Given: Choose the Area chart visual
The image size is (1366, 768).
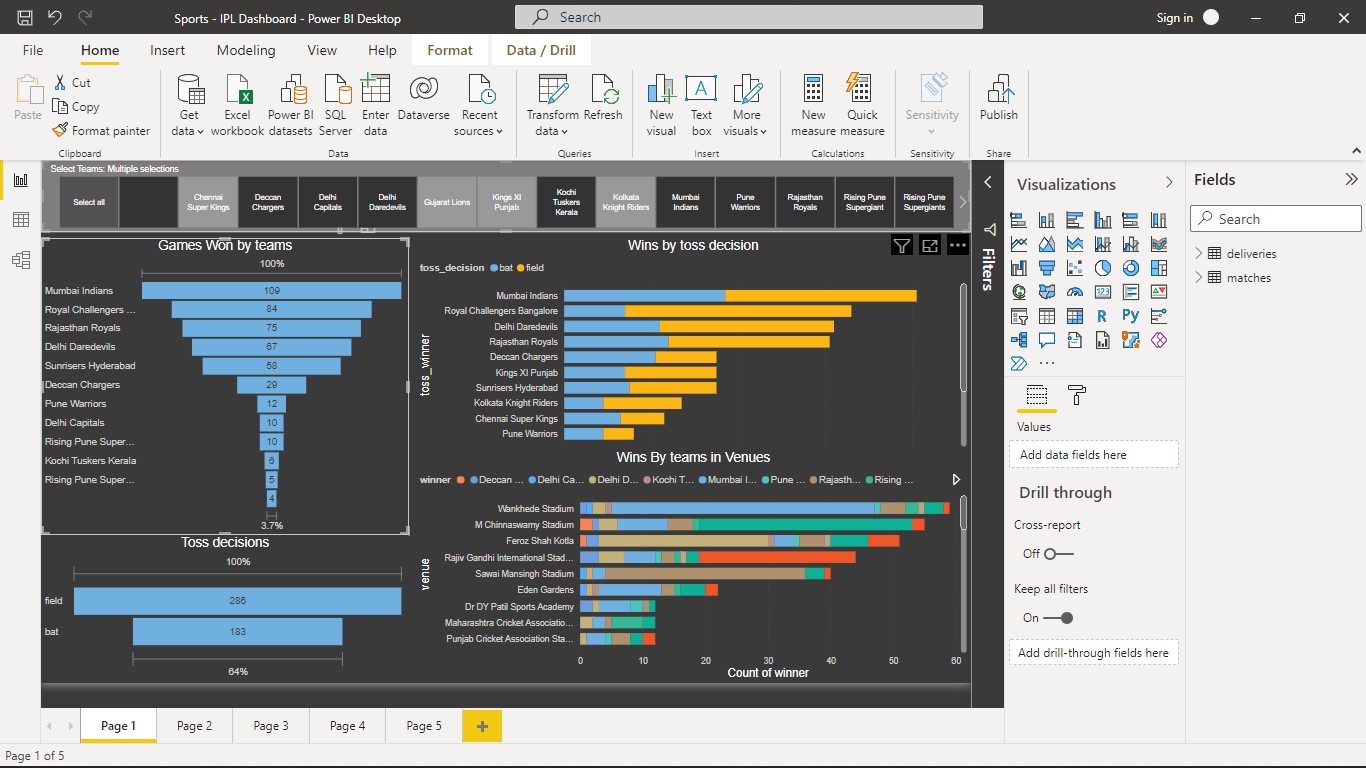Looking at the screenshot, I should tap(1047, 244).
